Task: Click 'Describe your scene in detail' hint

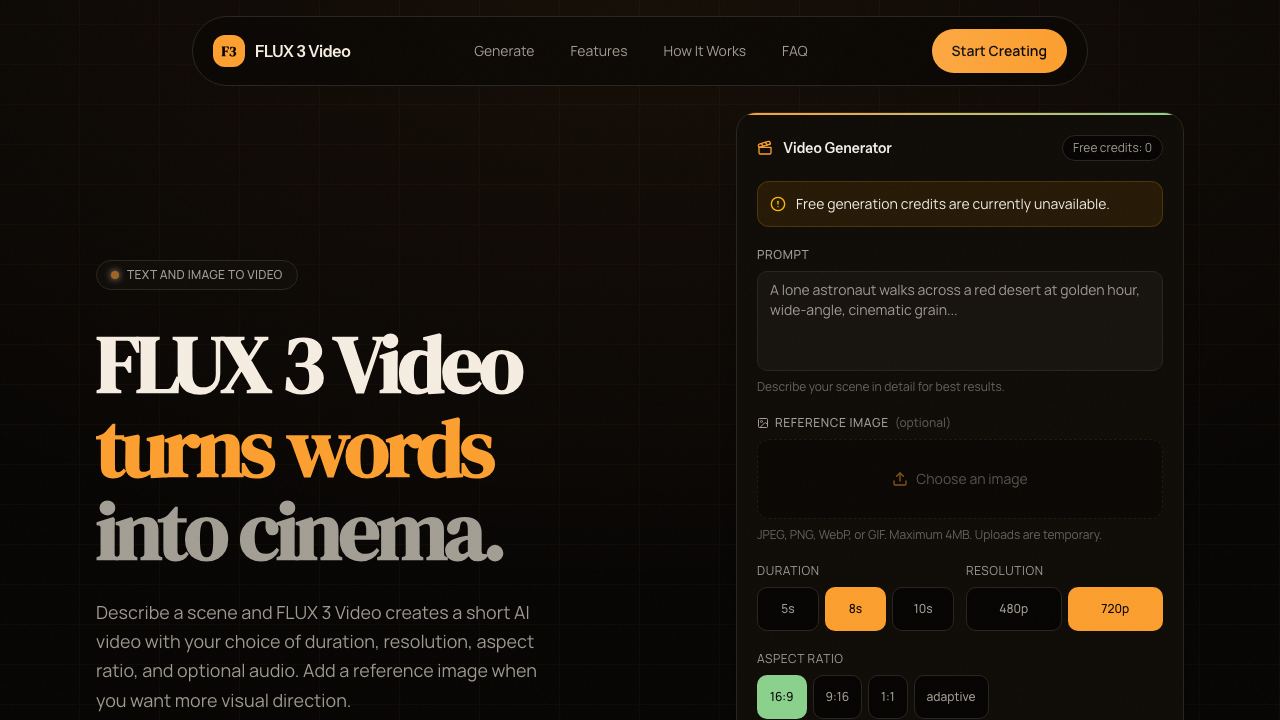Action: point(880,387)
